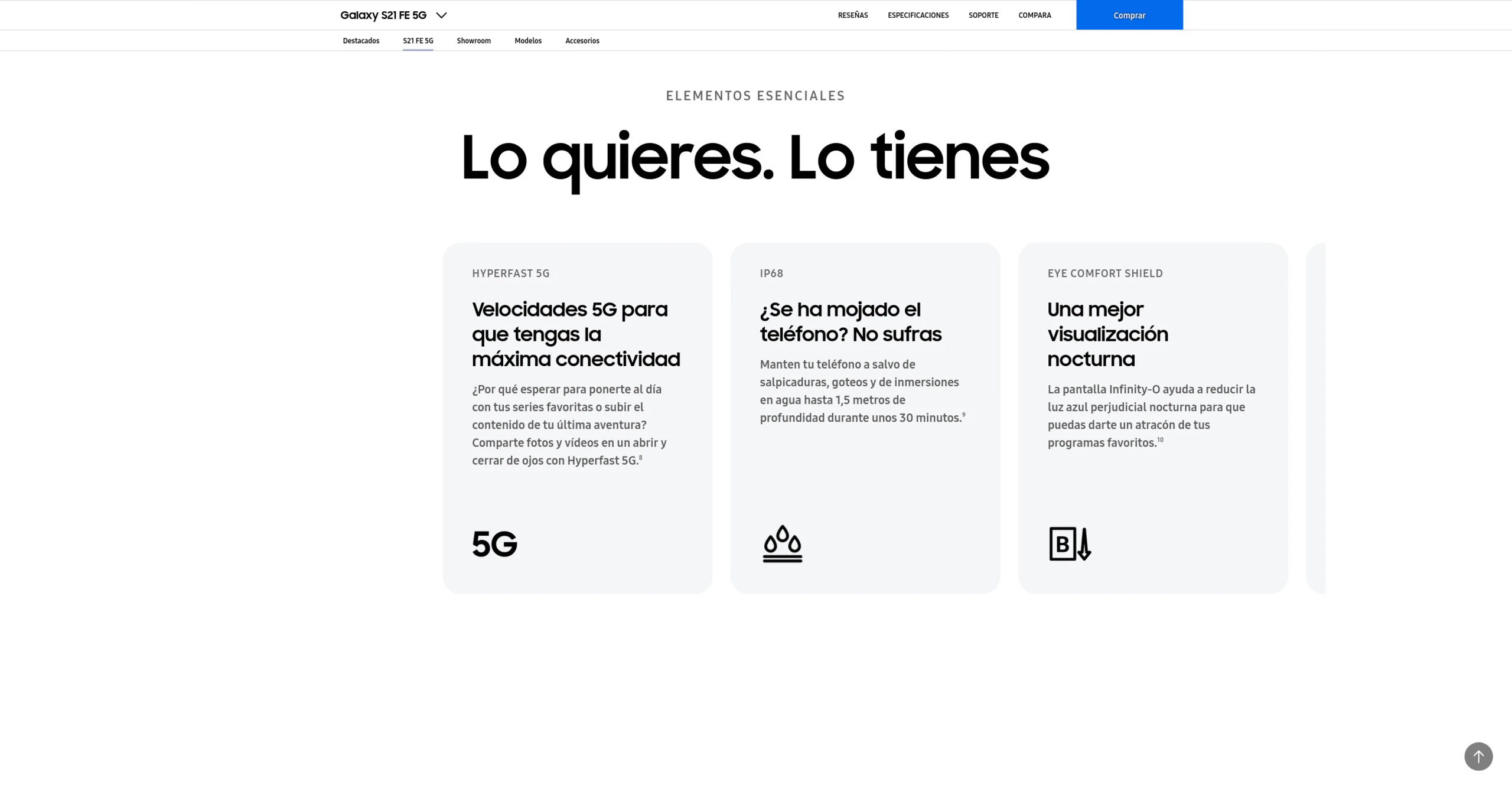
Task: Open the Accesorios tab
Action: coord(582,41)
